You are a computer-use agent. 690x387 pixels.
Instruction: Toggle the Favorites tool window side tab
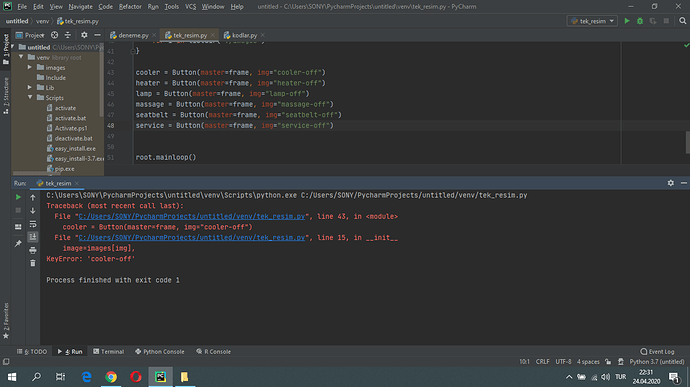[x=6, y=320]
